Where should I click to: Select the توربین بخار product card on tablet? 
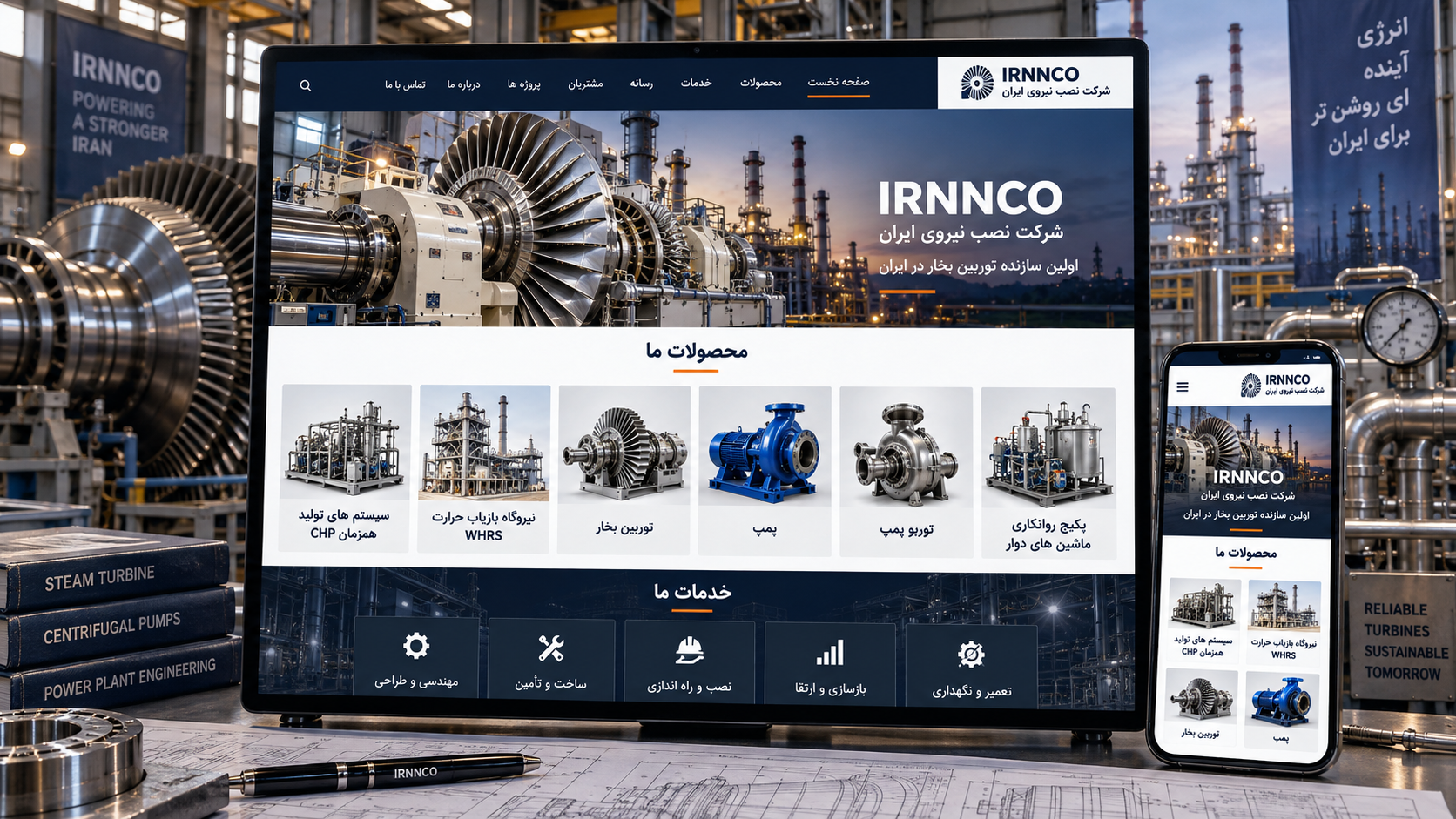click(624, 470)
